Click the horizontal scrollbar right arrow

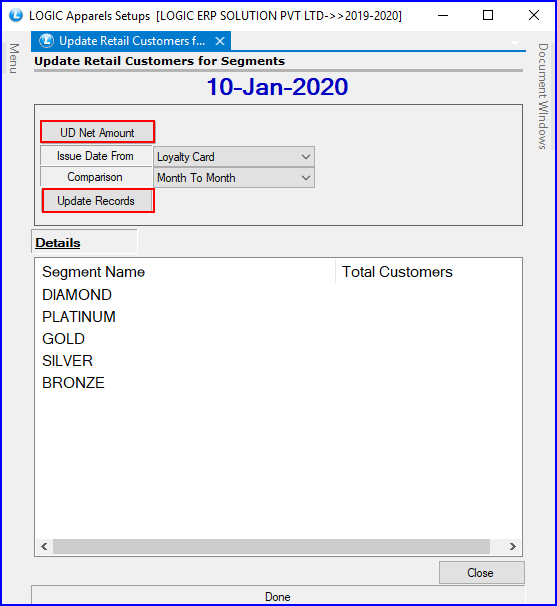coord(513,546)
